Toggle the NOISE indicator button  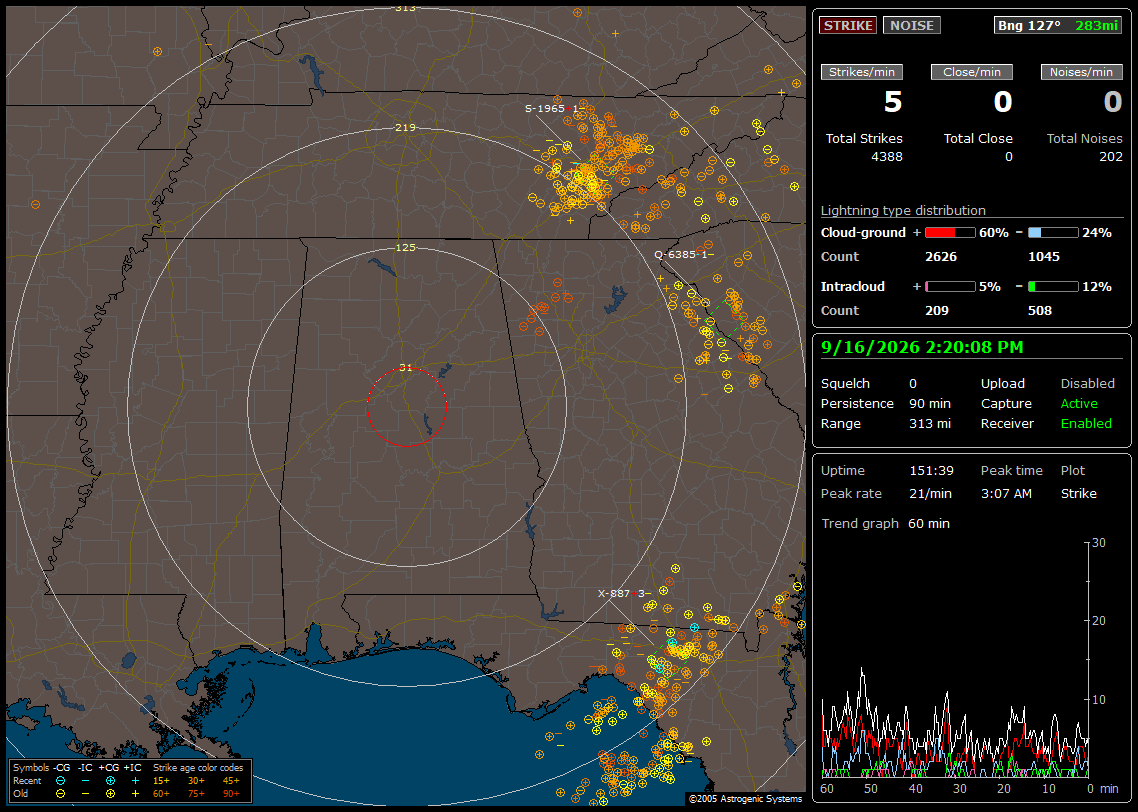click(912, 25)
